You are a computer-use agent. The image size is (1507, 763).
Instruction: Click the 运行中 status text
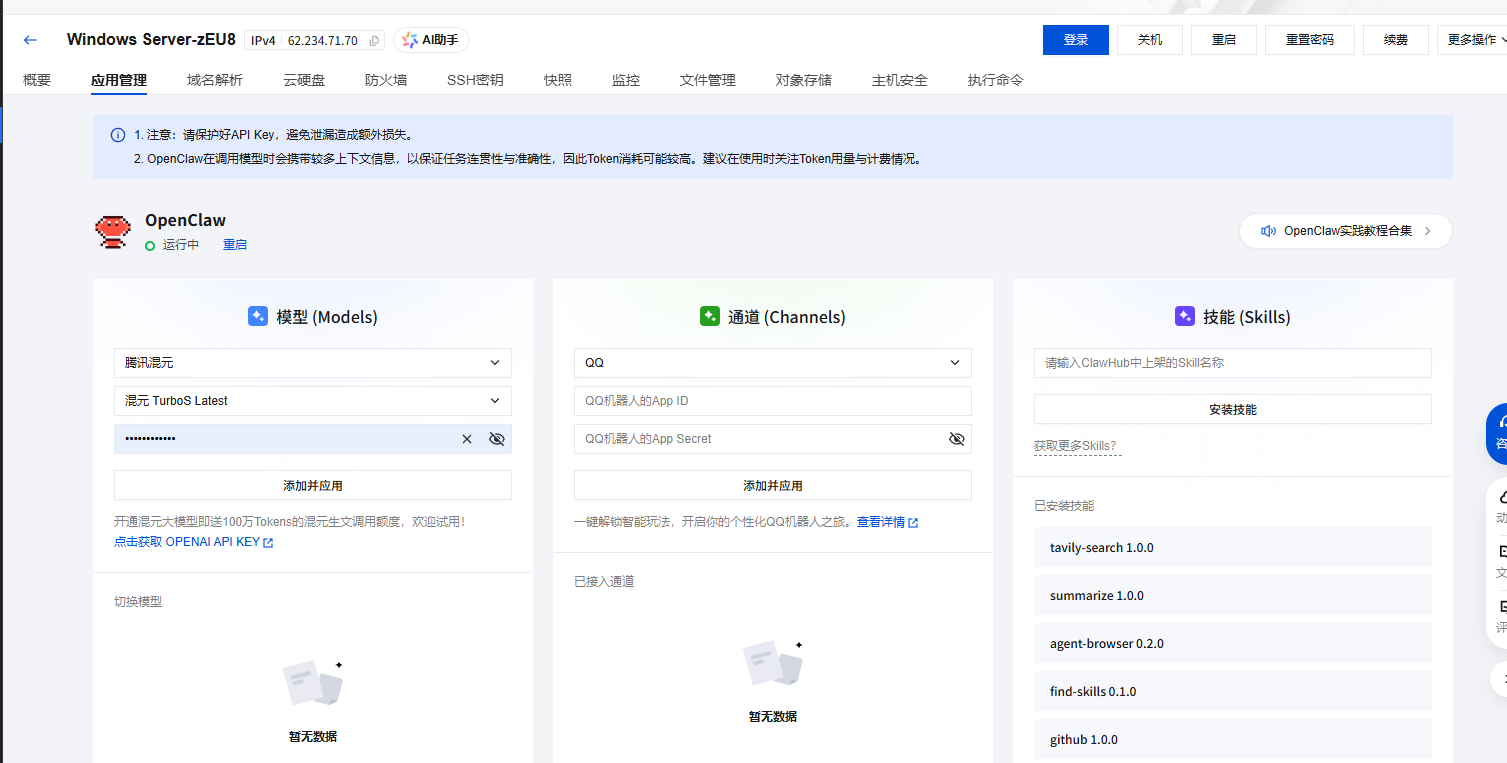coord(181,245)
